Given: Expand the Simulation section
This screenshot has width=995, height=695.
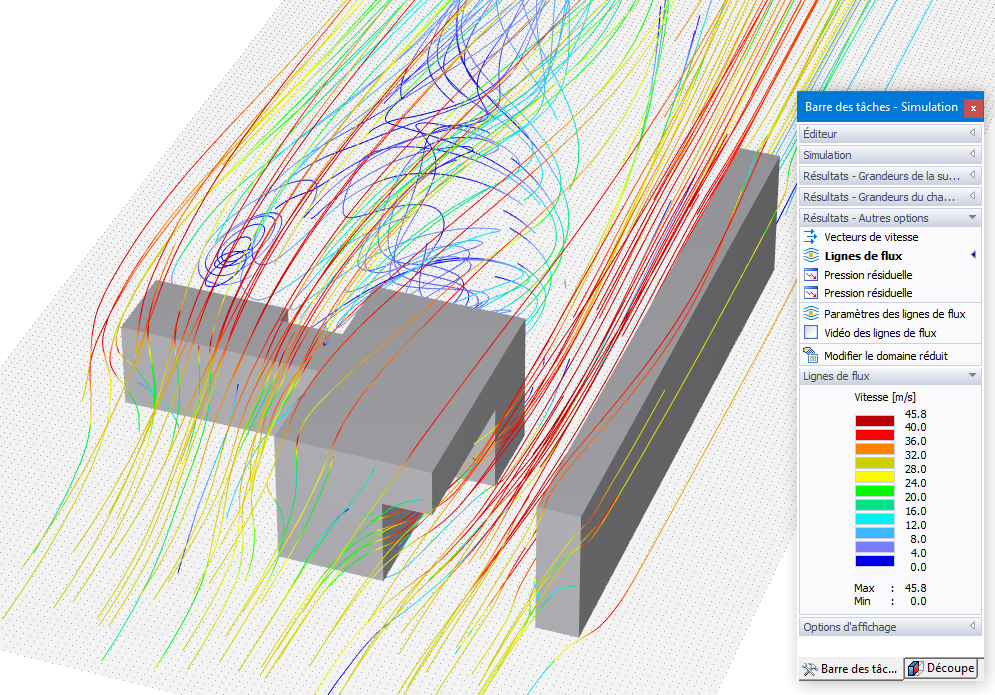Looking at the screenshot, I should [x=890, y=155].
